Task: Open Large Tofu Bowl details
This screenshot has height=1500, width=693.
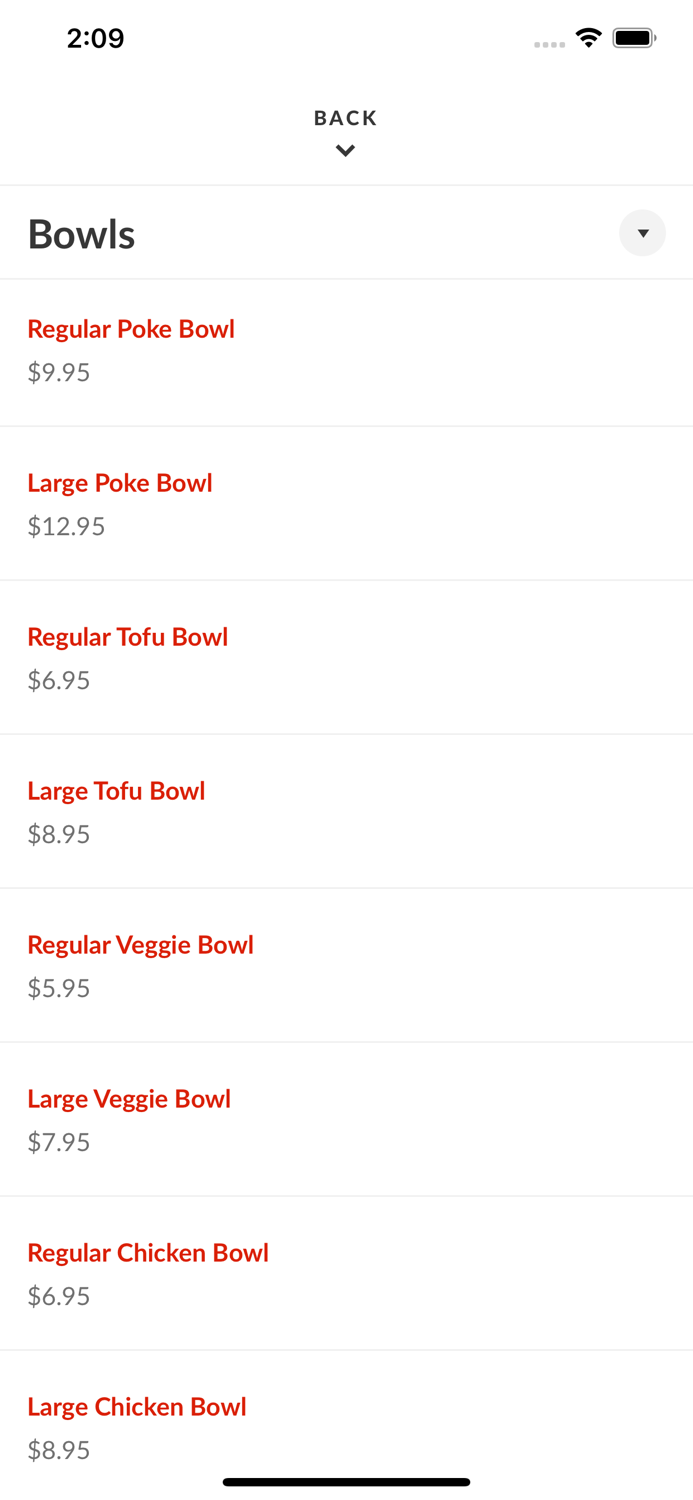Action: (x=116, y=790)
